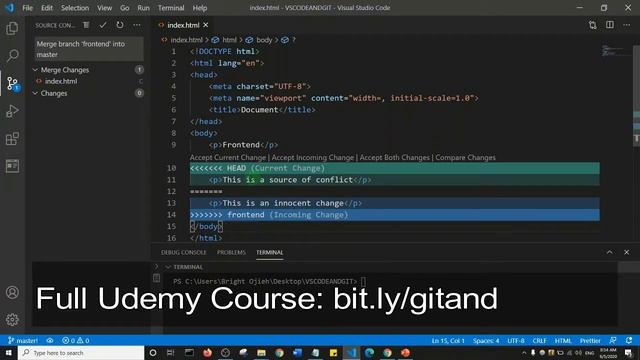Select the index.html editor tab
Viewport: 640px width, 360px height.
pyautogui.click(x=183, y=25)
